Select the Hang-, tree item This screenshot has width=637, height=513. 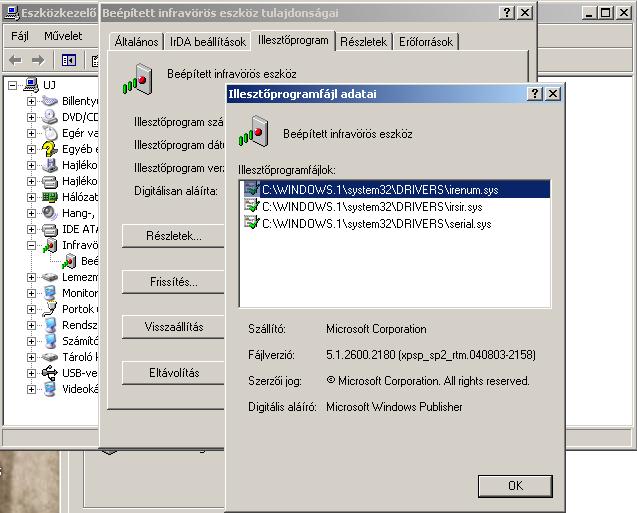(x=78, y=213)
